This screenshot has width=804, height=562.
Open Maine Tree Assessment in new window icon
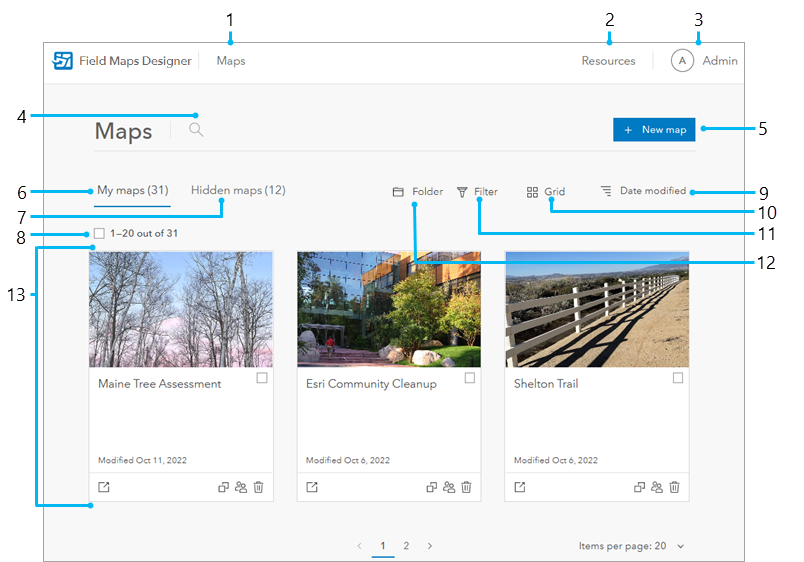click(x=104, y=487)
